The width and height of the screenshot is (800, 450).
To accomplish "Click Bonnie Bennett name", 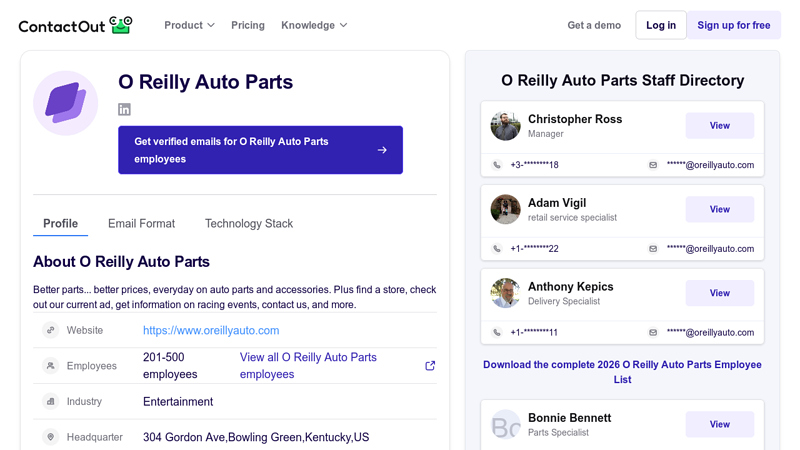I will point(569,418).
